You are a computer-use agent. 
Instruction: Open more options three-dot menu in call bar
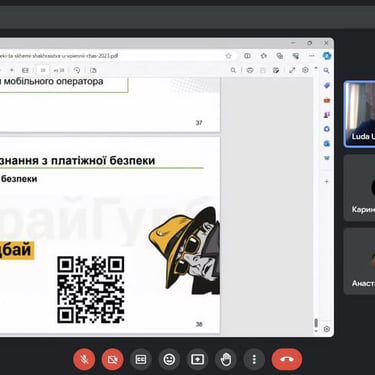[x=254, y=359]
